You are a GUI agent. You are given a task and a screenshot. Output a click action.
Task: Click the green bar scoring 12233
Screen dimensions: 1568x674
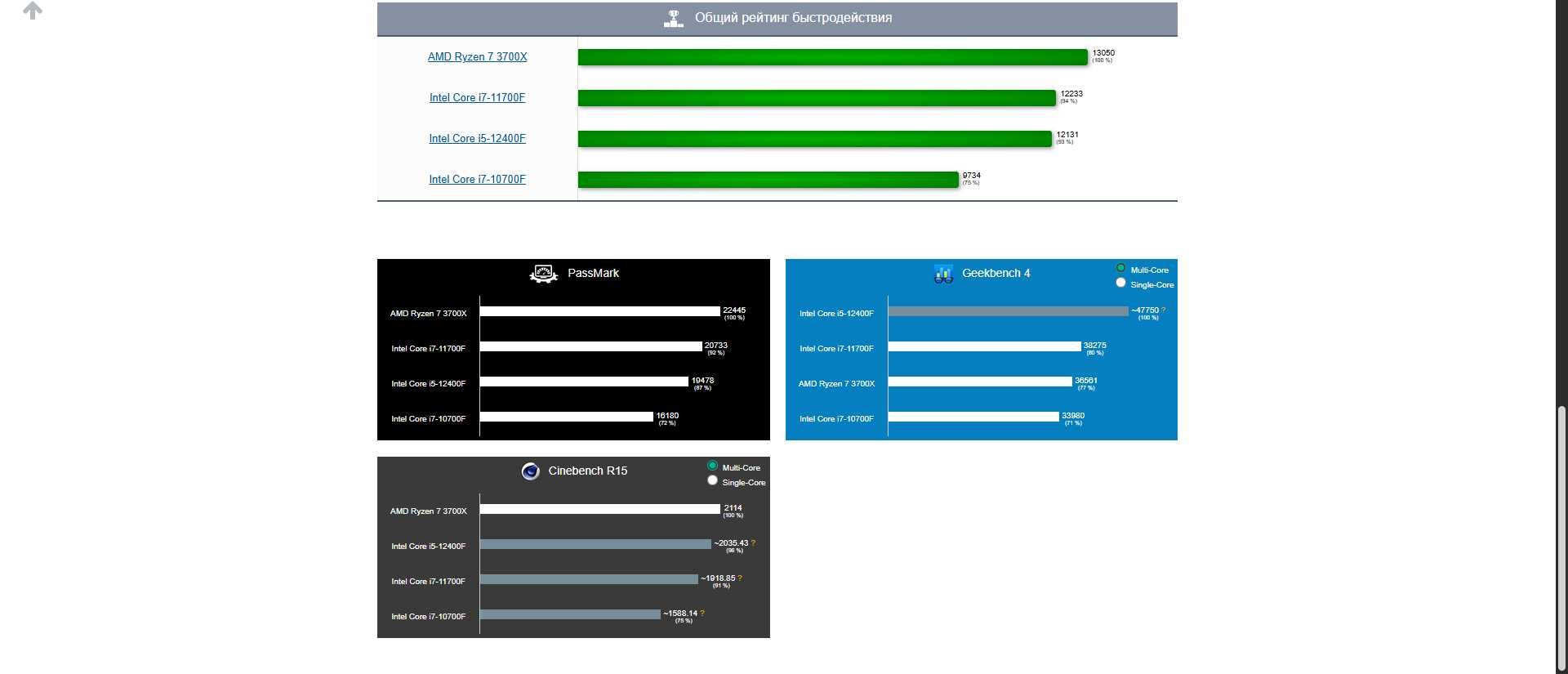tap(817, 98)
